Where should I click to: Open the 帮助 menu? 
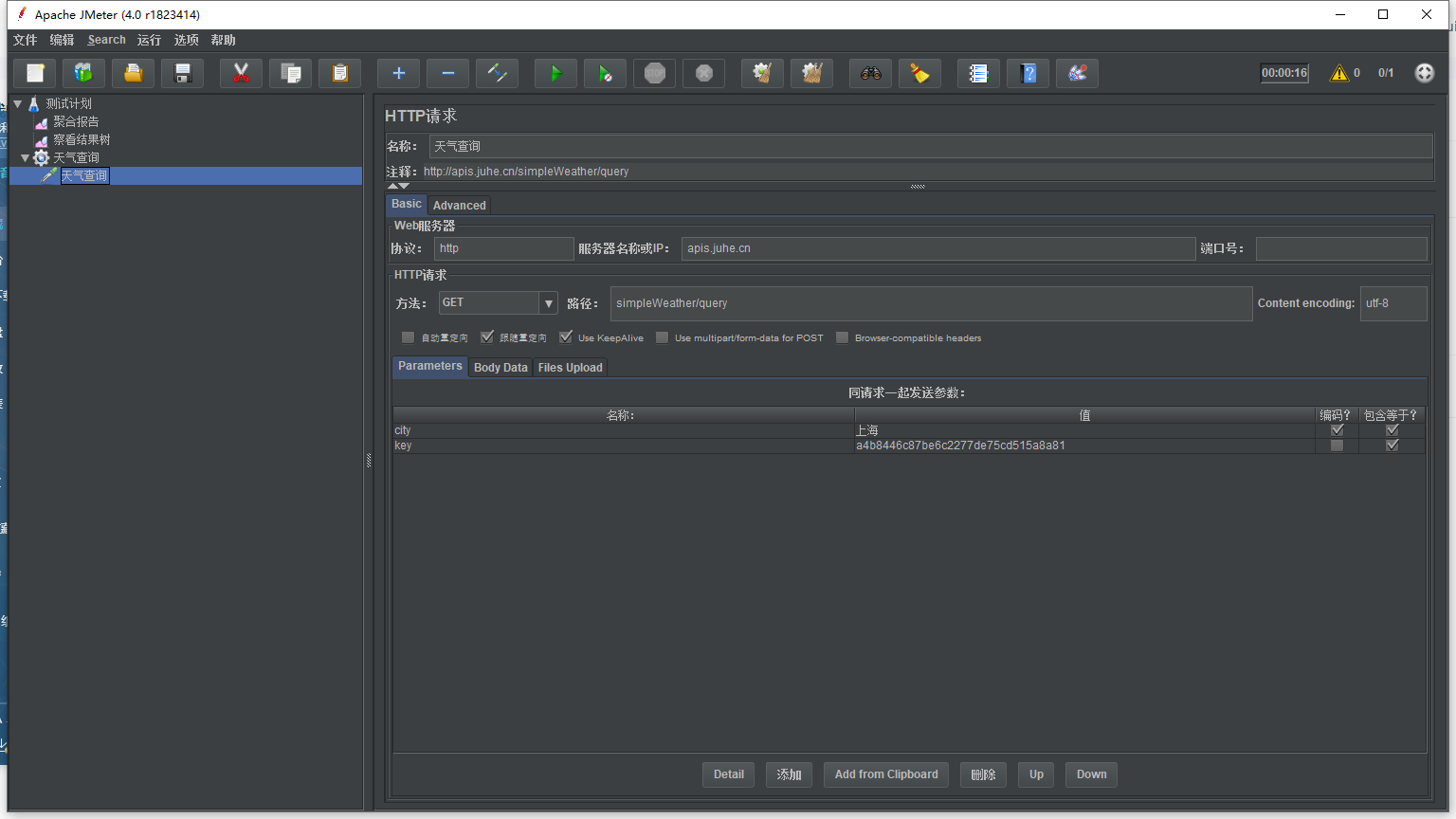pos(224,40)
